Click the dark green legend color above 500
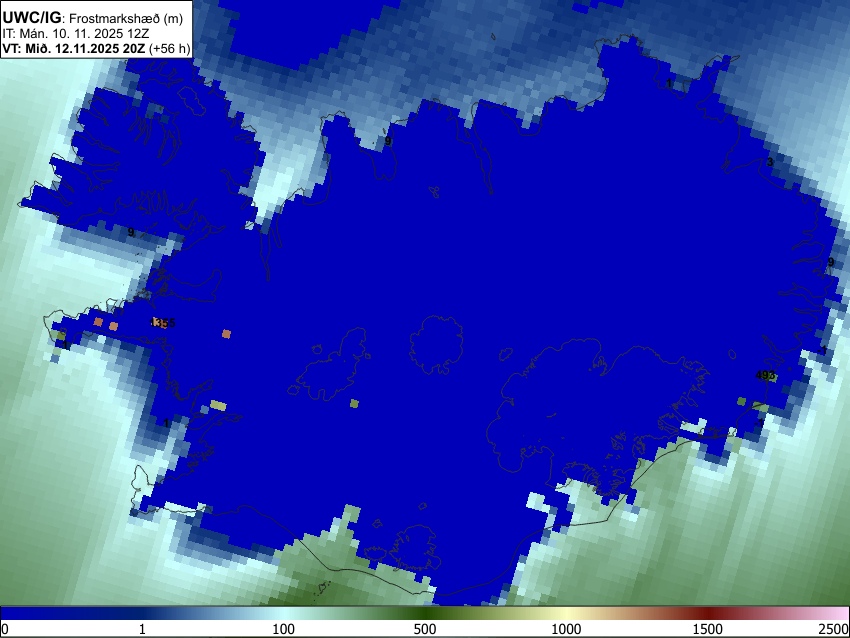This screenshot has width=850, height=638. (x=425, y=613)
